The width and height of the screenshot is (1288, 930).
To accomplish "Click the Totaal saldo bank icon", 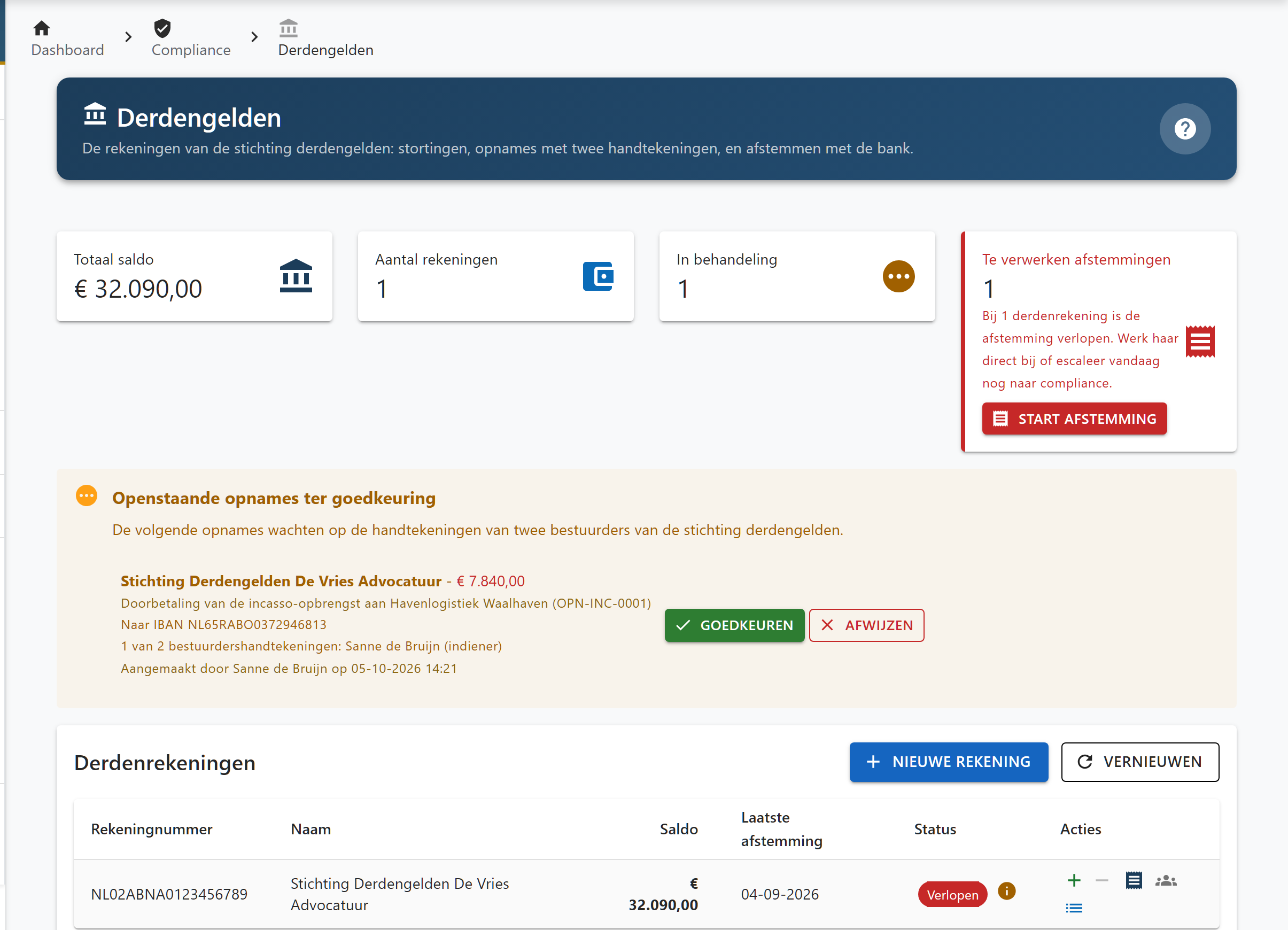I will pyautogui.click(x=296, y=276).
